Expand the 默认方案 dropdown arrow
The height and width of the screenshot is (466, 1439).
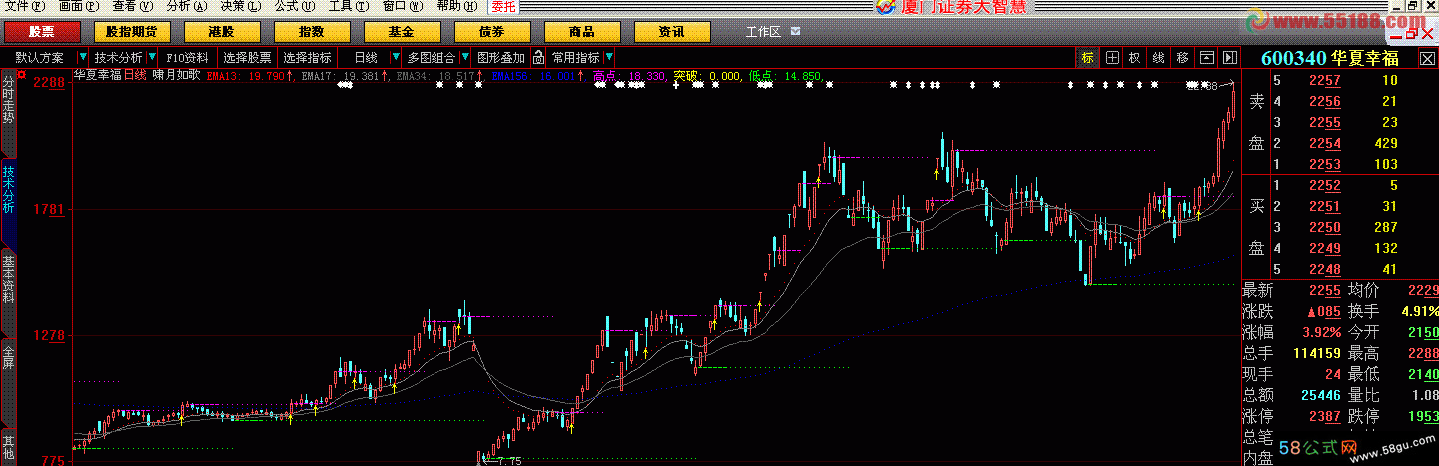(x=82, y=58)
